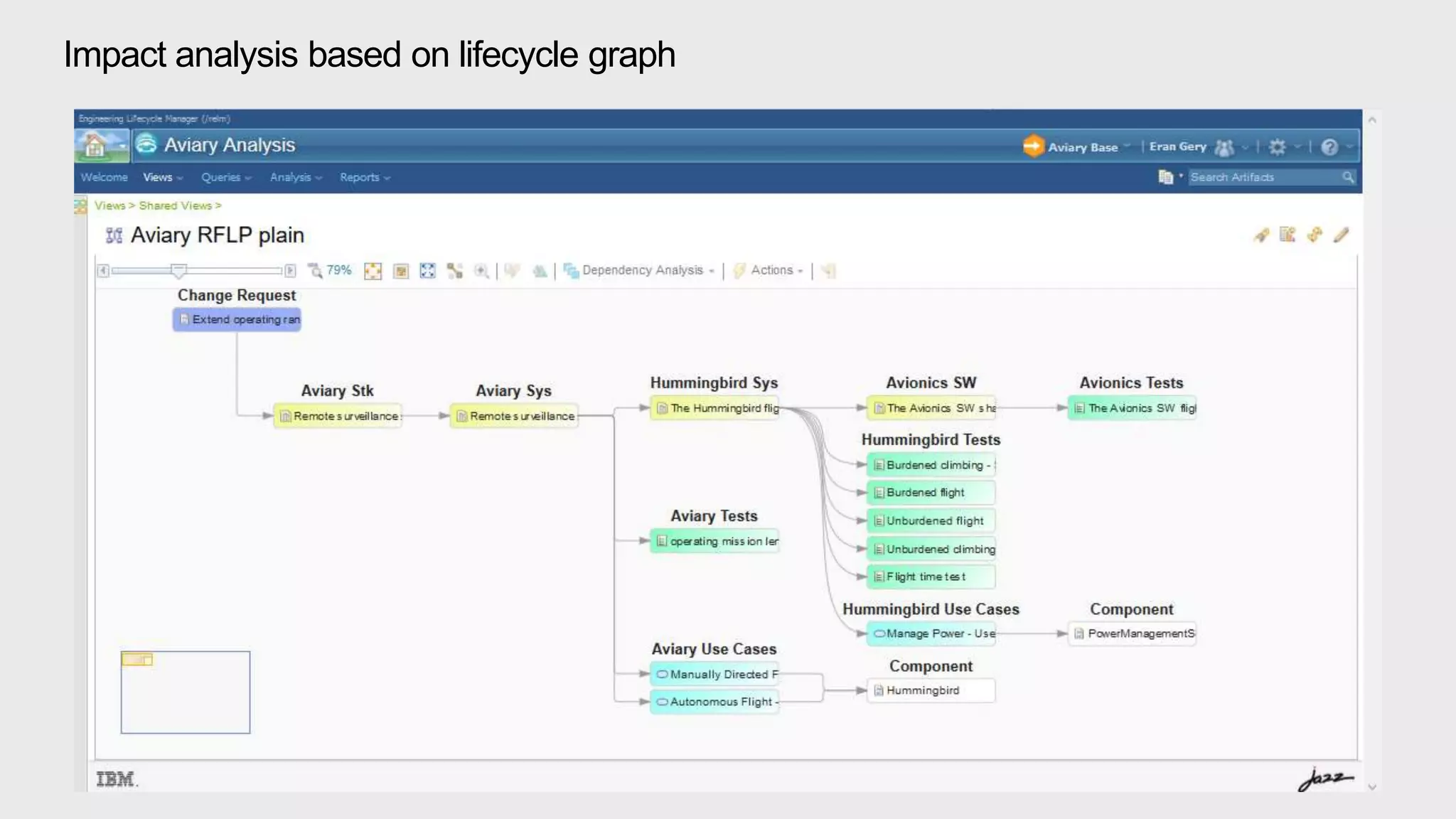Open the Queries menu dropdown
The height and width of the screenshot is (819, 1456).
pos(226,177)
